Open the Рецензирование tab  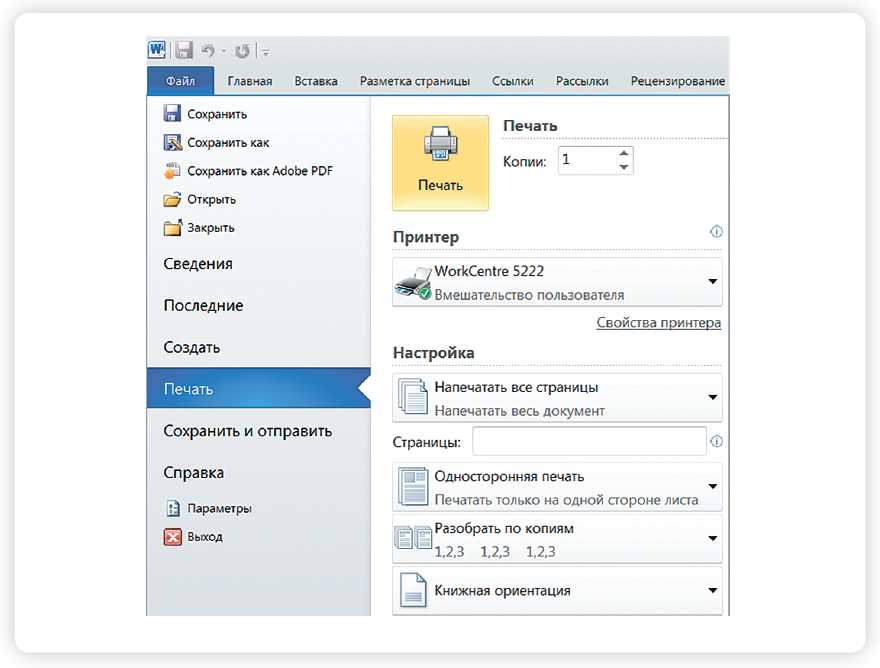click(677, 81)
